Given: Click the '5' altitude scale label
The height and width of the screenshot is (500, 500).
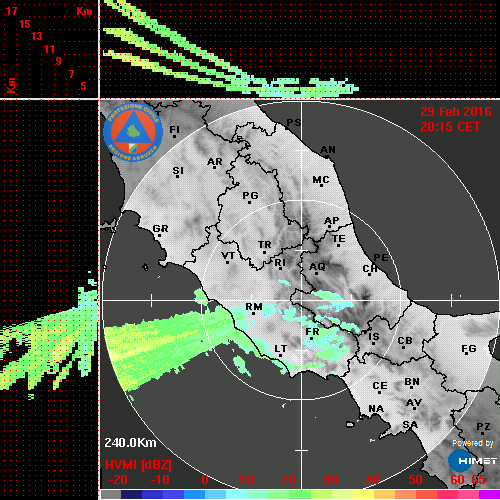Looking at the screenshot, I should [x=83, y=86].
